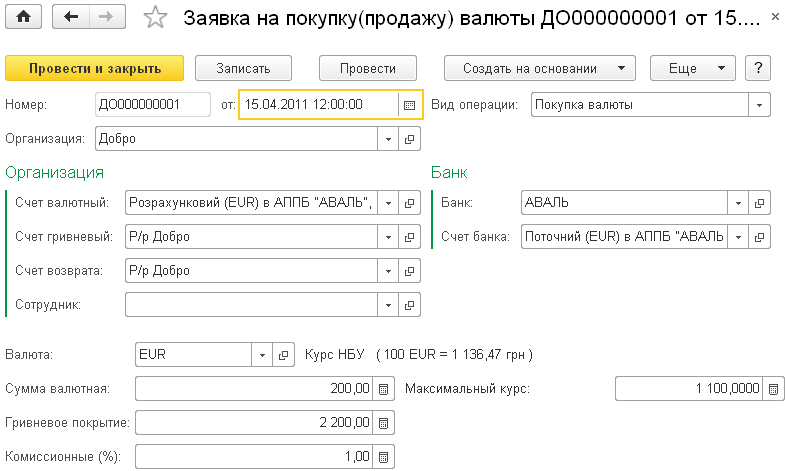
Task: Go to the home page icon
Action: [x=23, y=17]
